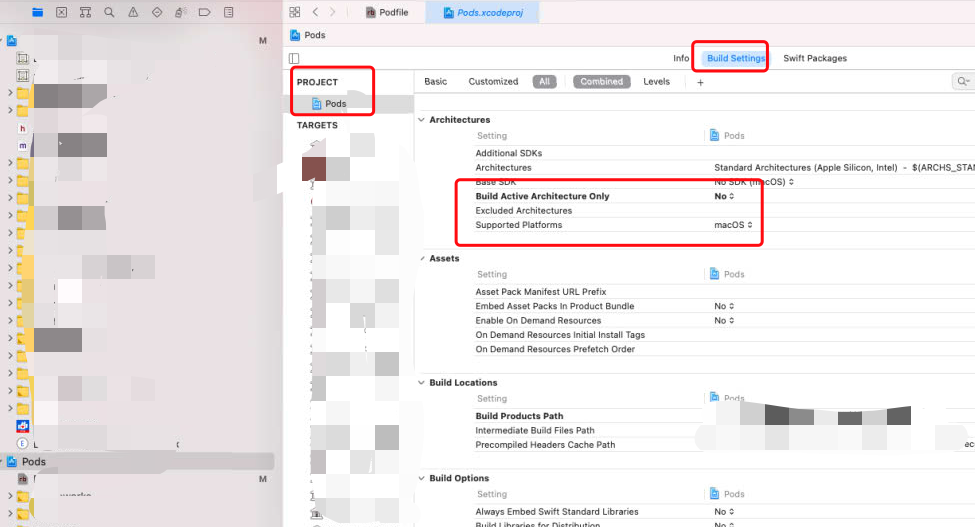Switch to the Pods.xcodeproj tab
The image size is (975, 527).
click(483, 12)
